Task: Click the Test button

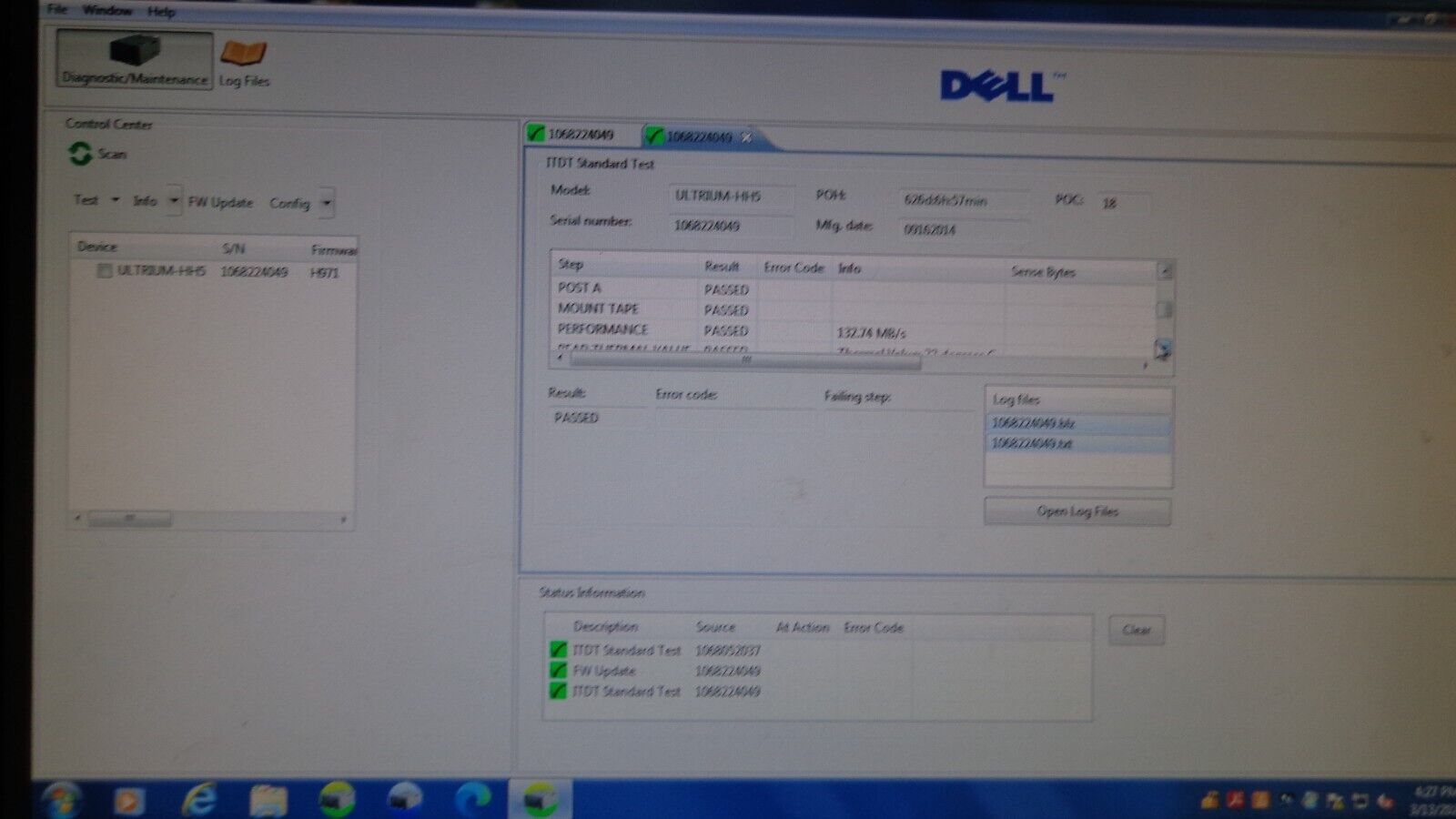Action: coord(86,199)
